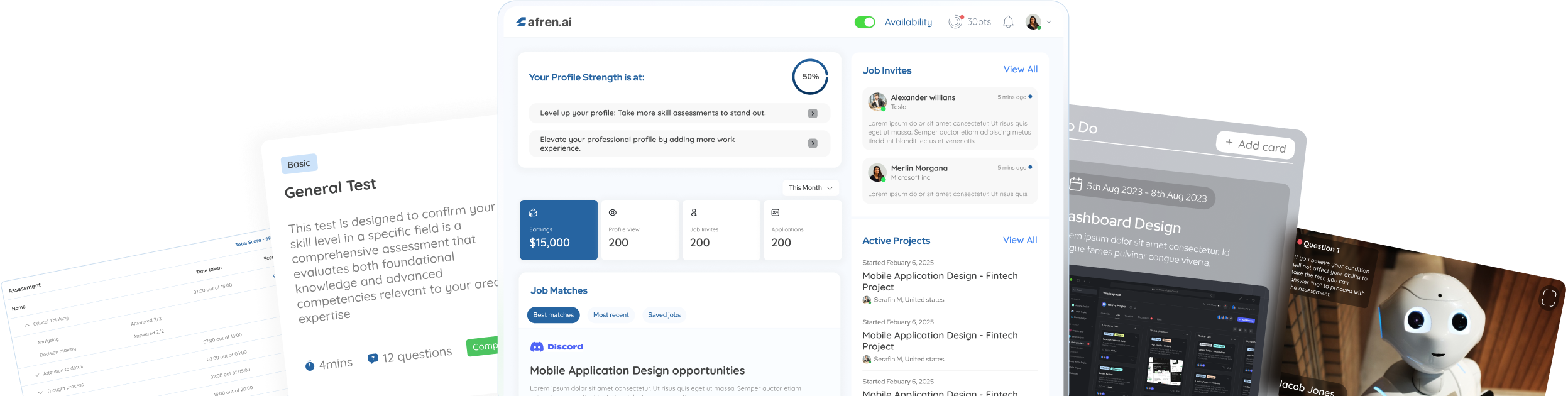Open 'Mobile Application Design opportunities' job title
This screenshot has width=1568, height=396.
click(x=637, y=371)
